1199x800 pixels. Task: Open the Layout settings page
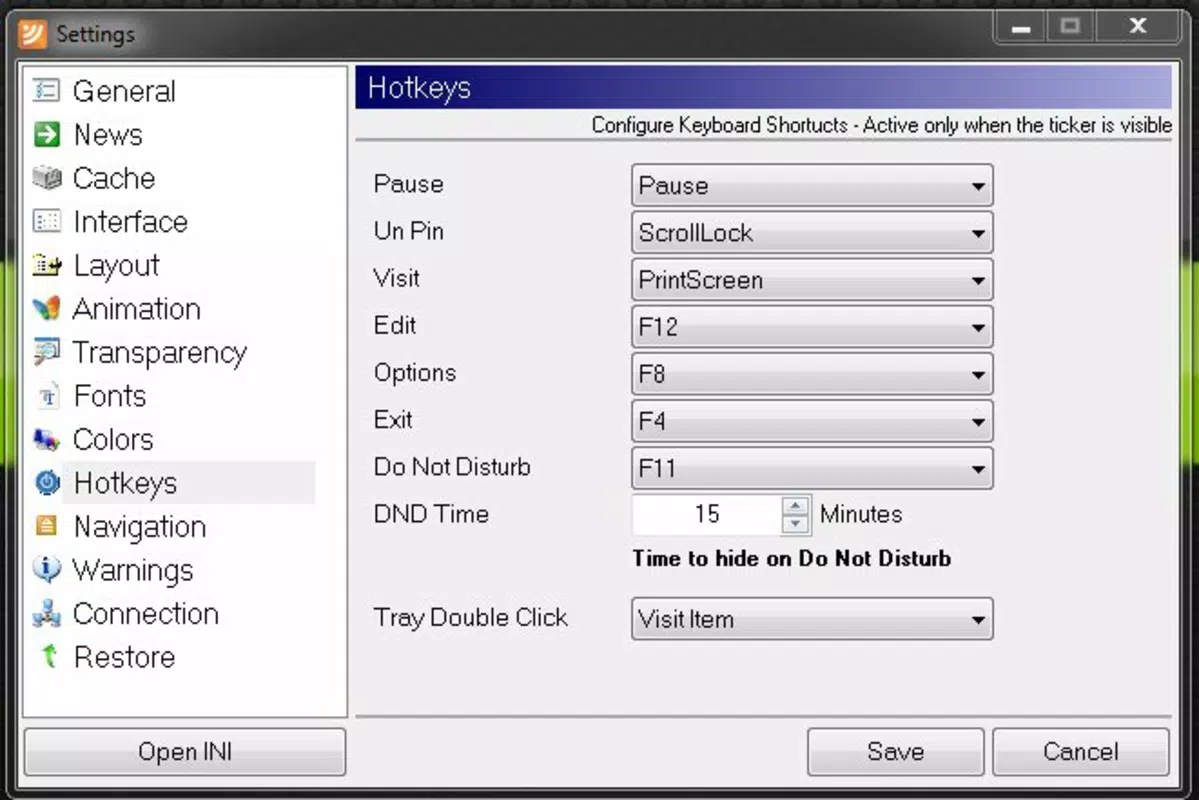pyautogui.click(x=116, y=265)
